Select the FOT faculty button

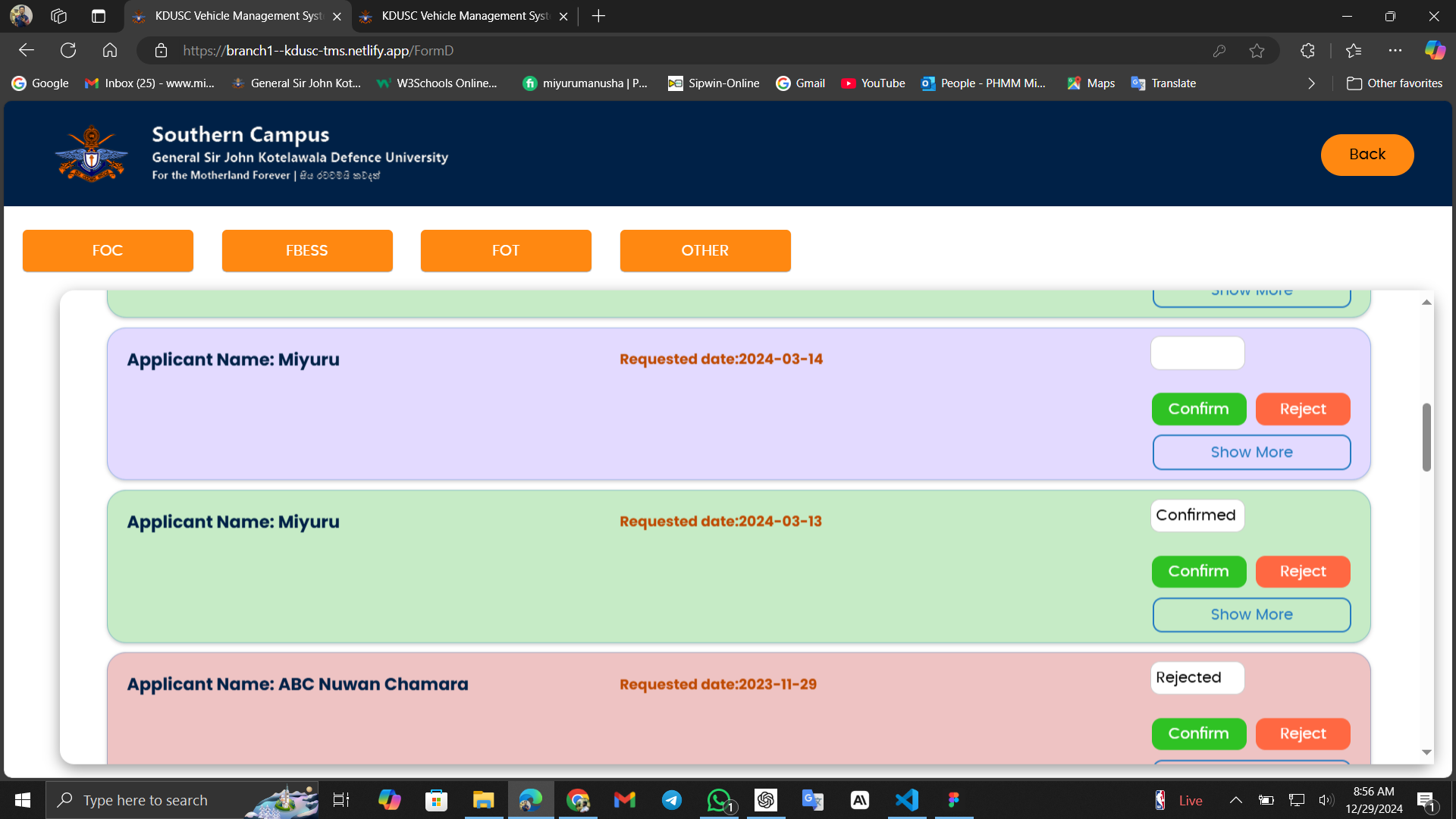click(x=506, y=250)
